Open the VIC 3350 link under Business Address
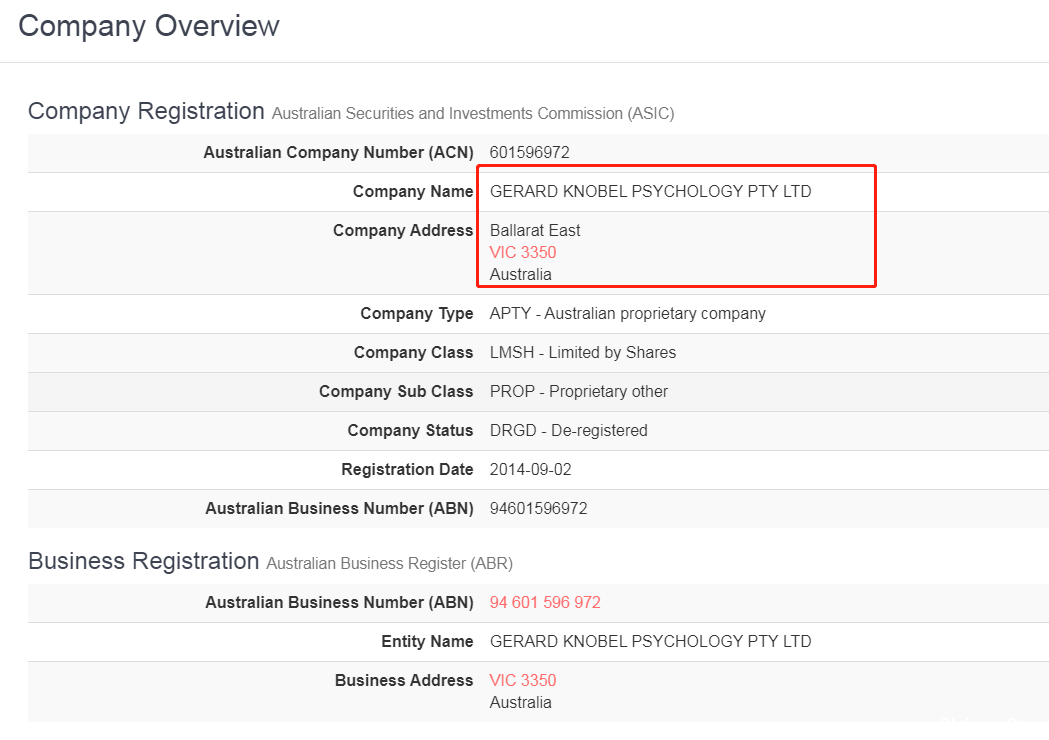 522,680
